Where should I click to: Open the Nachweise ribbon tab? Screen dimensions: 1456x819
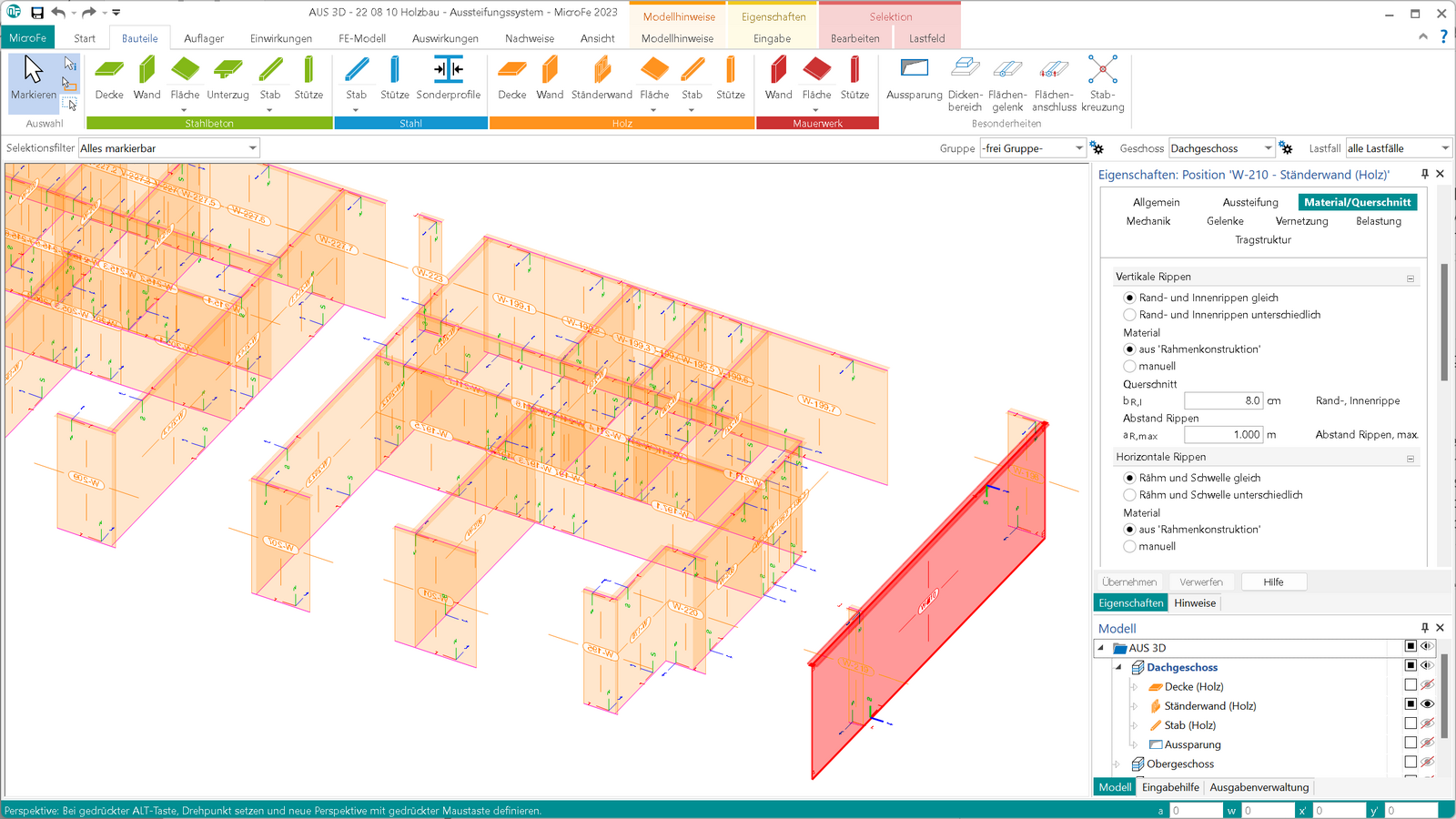click(x=530, y=38)
